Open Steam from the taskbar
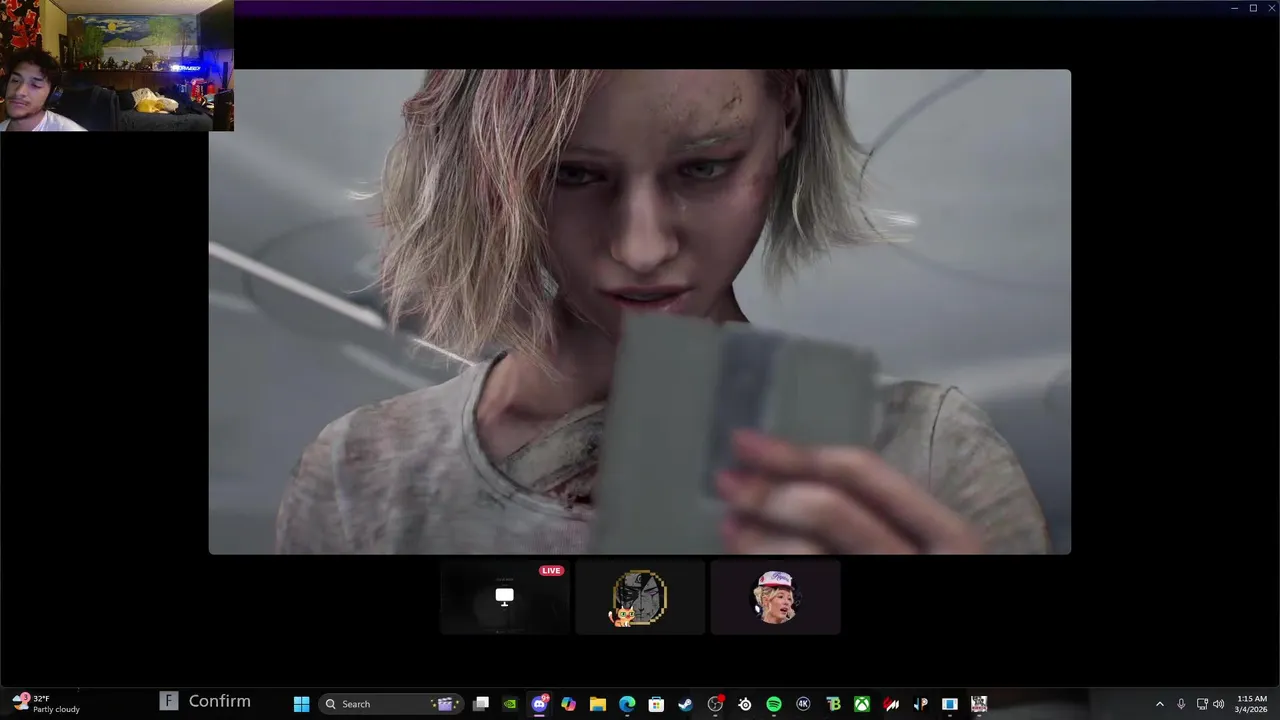 point(685,704)
